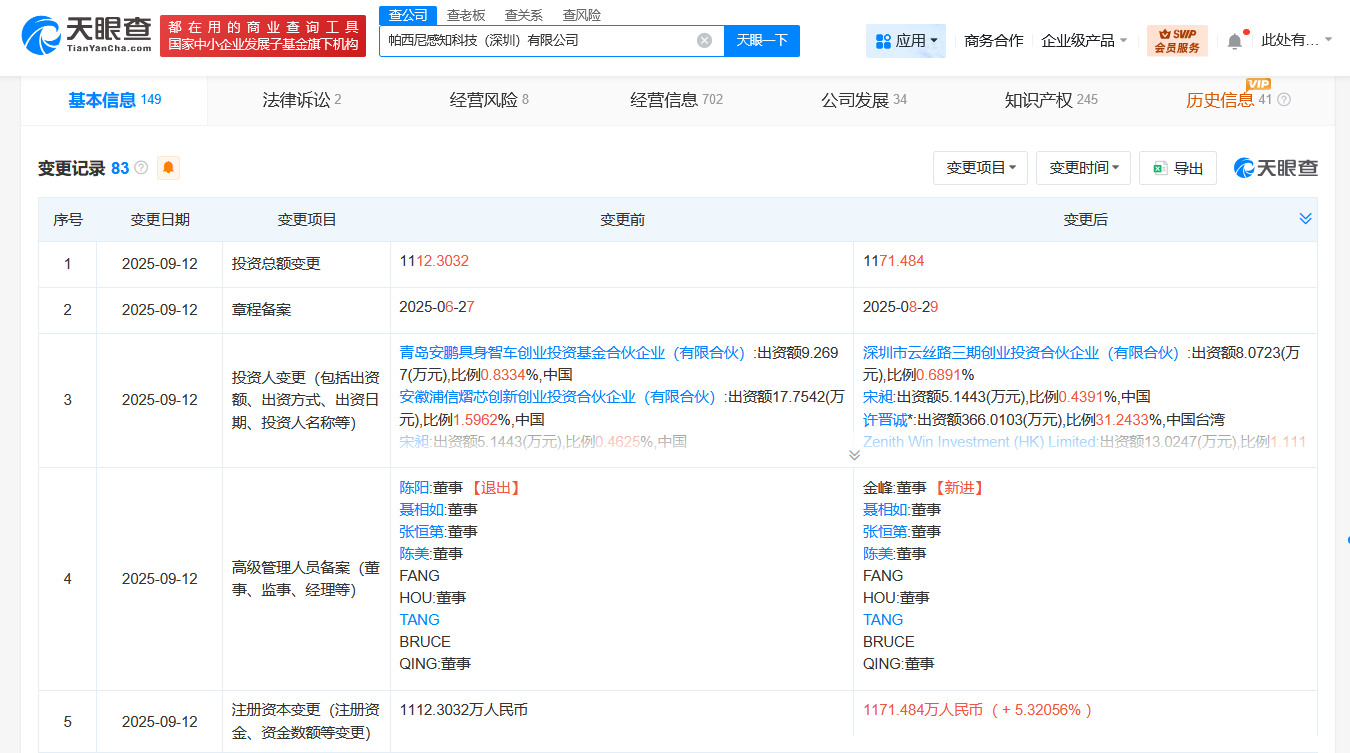Click the SVIP 会员服务 badge
The image size is (1350, 753).
[1177, 41]
